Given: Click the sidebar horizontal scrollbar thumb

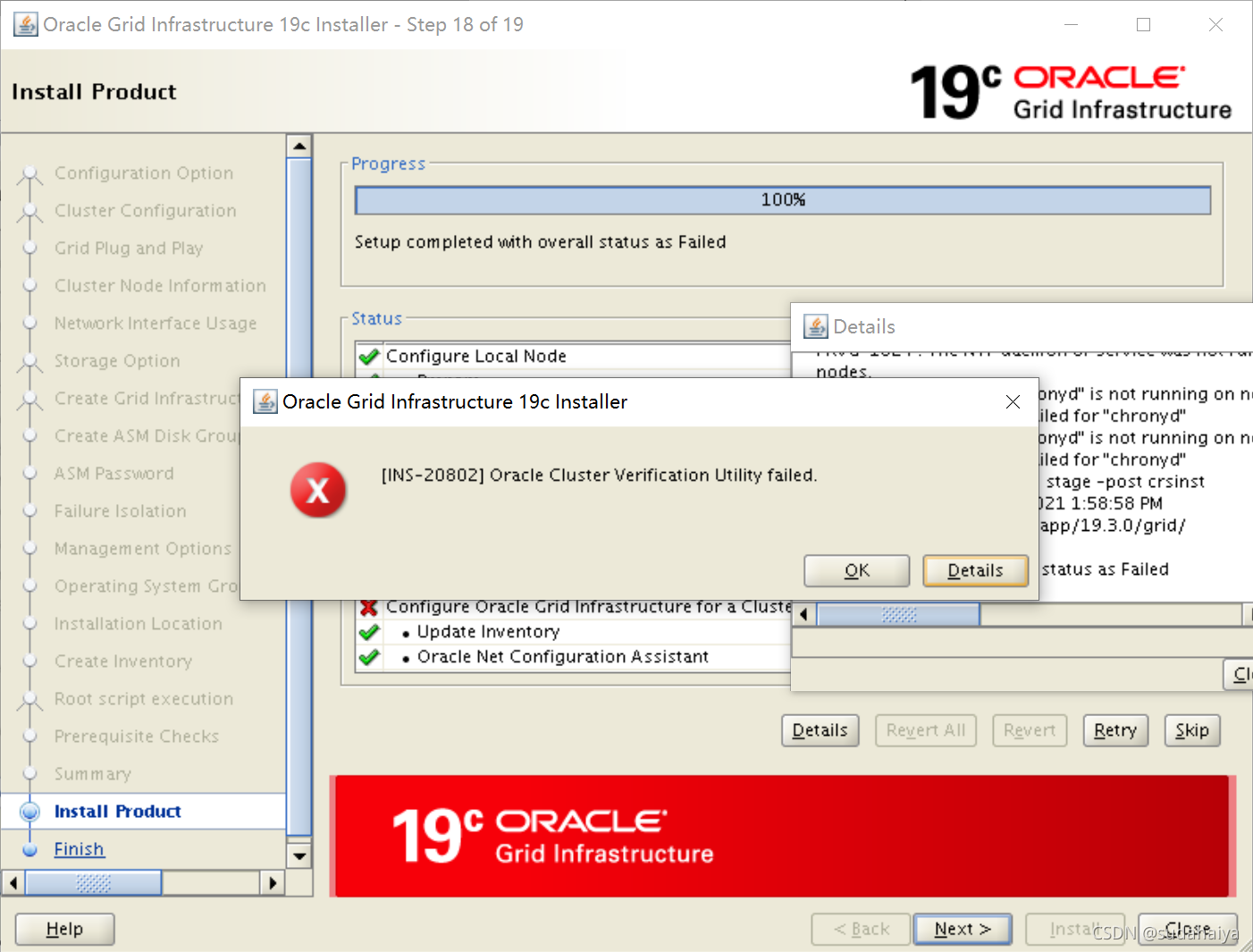Looking at the screenshot, I should [93, 883].
